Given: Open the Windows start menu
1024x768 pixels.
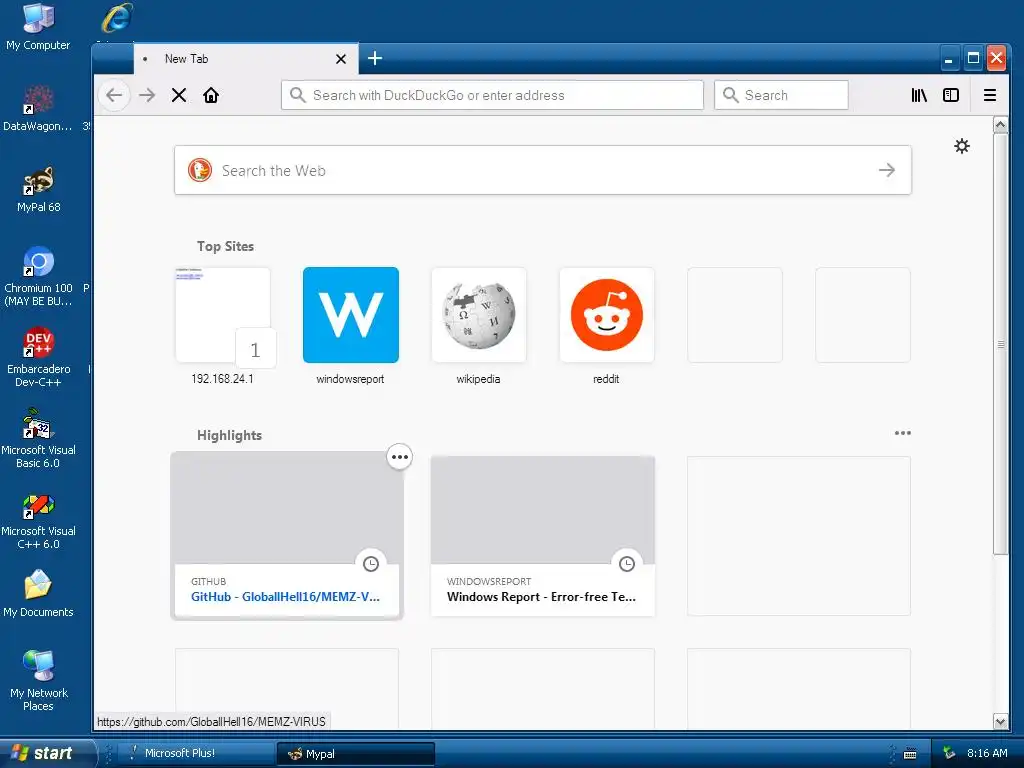Looking at the screenshot, I should click(47, 753).
